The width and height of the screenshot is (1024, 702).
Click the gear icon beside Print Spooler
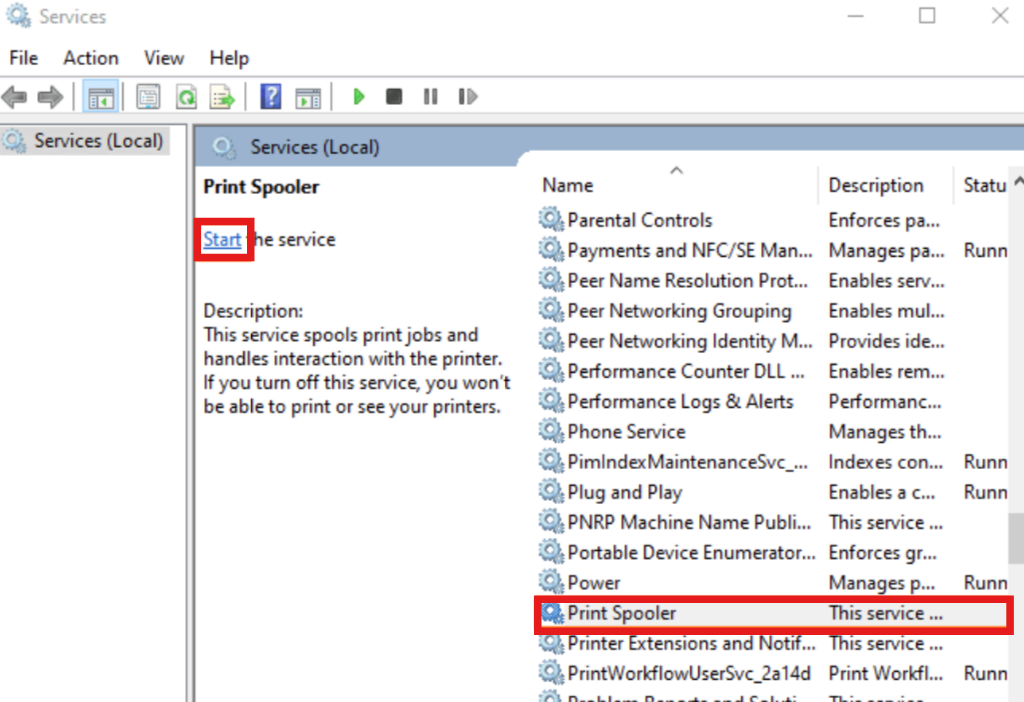point(552,613)
